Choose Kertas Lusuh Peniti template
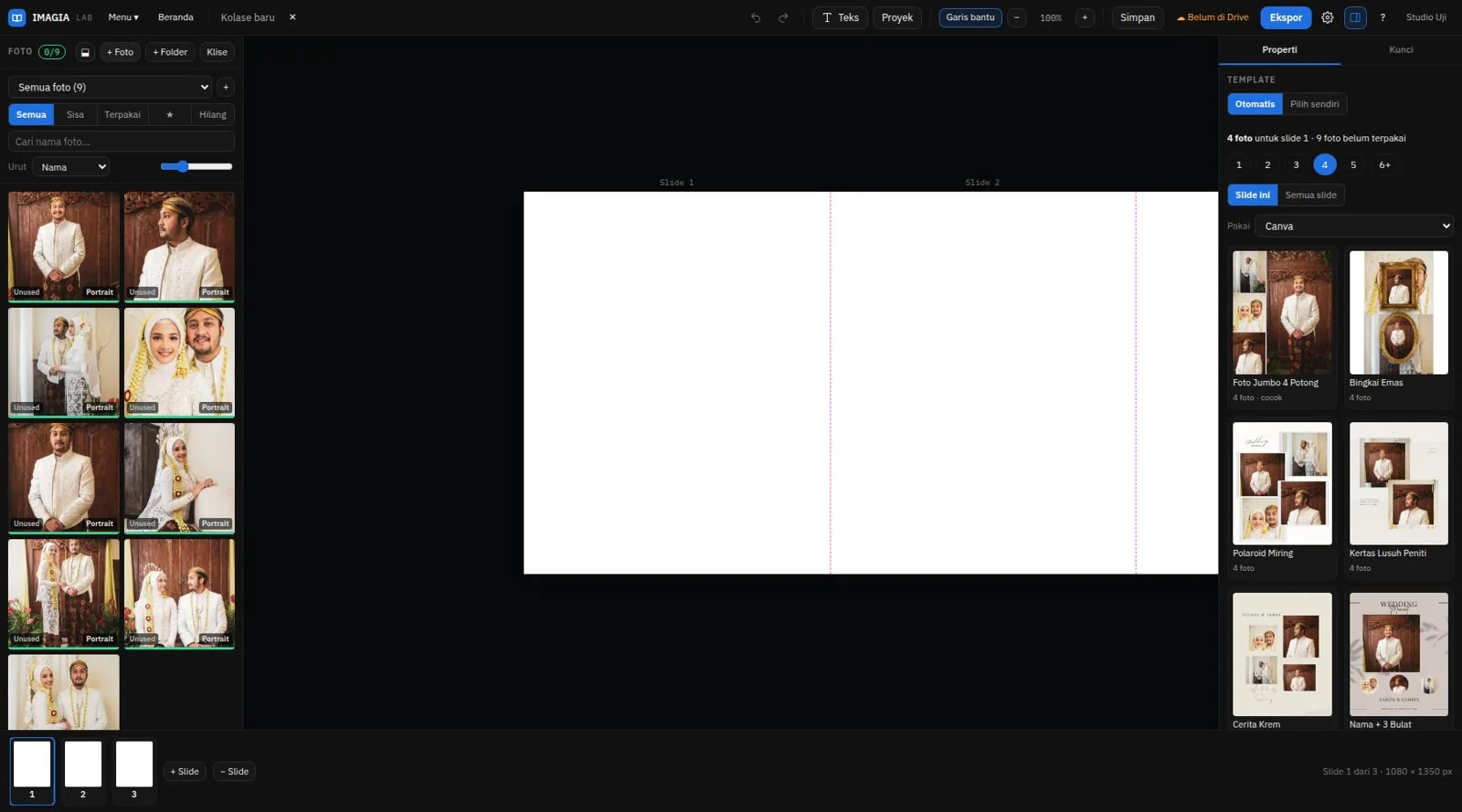The width and height of the screenshot is (1462, 812). coord(1399,498)
